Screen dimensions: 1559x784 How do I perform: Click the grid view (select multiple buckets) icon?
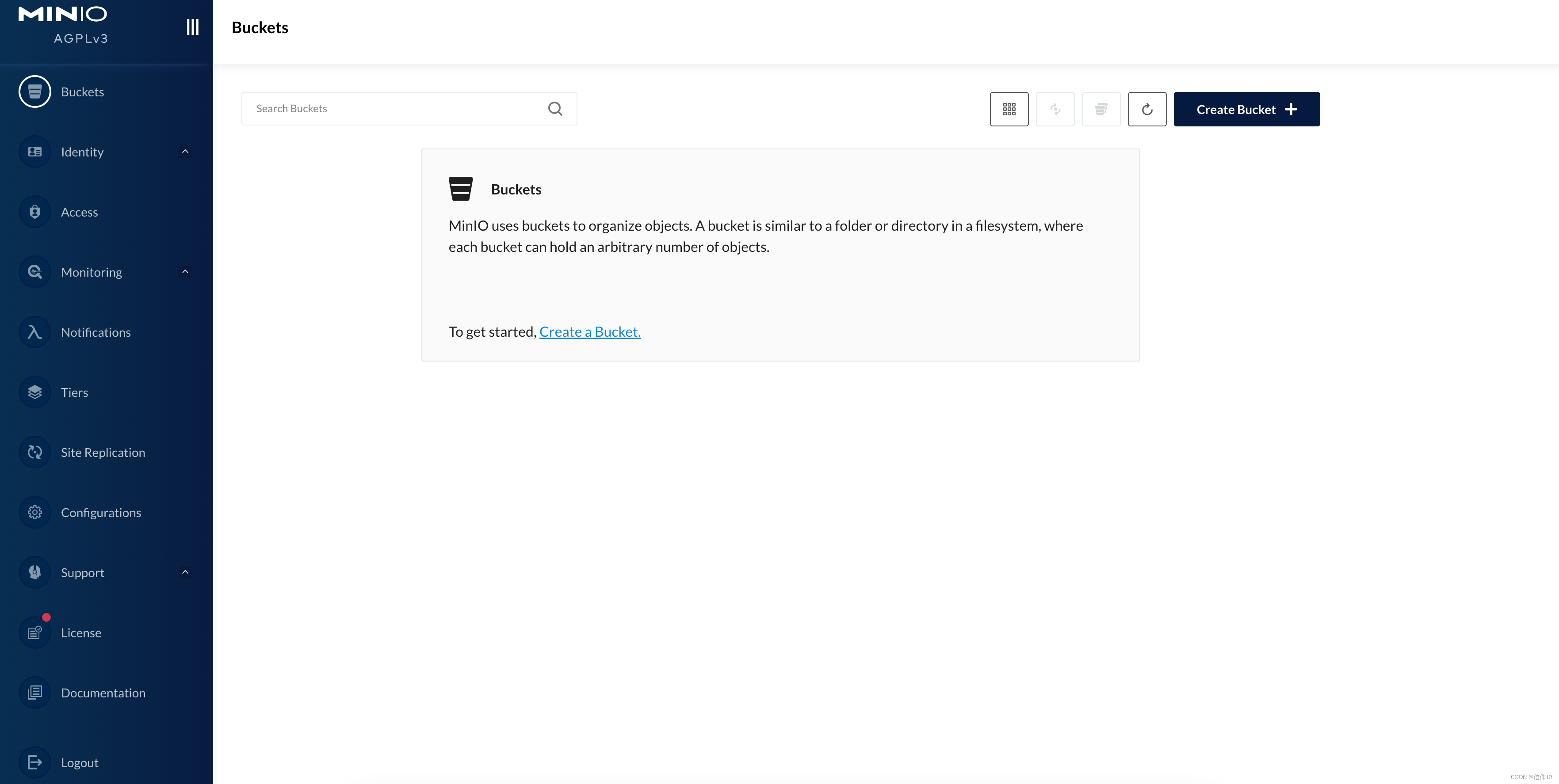pos(1009,109)
